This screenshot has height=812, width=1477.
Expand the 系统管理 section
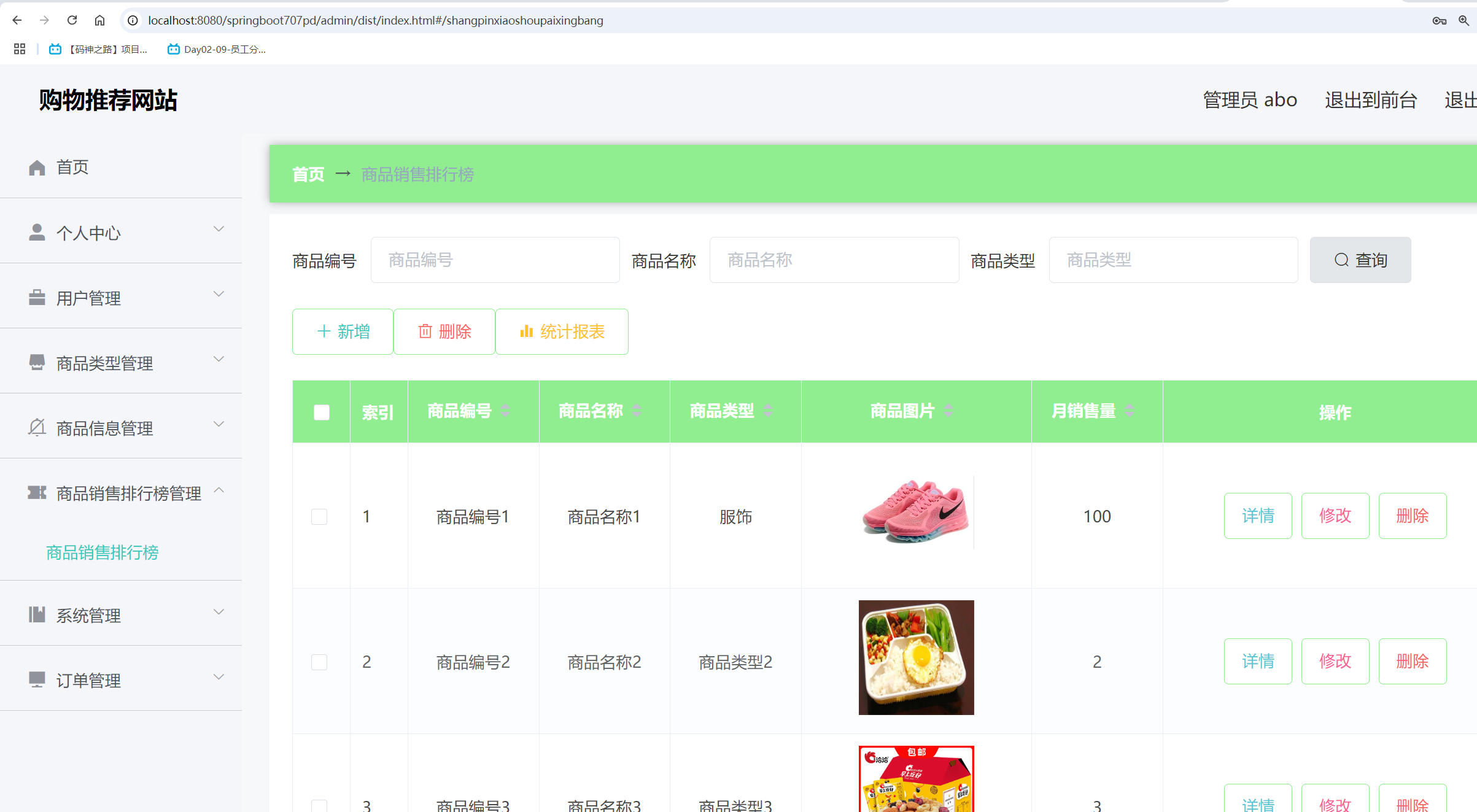[219, 612]
